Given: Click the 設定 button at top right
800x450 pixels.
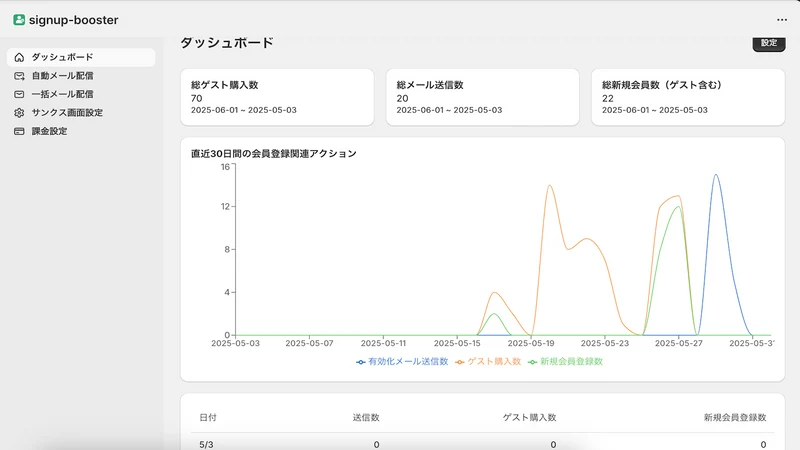Looking at the screenshot, I should point(769,43).
